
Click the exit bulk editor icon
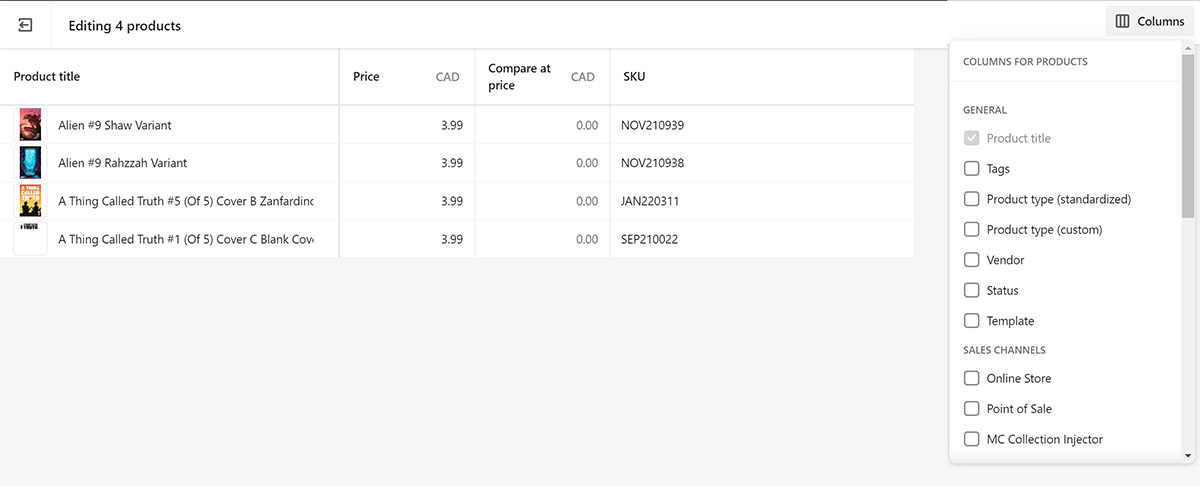pyautogui.click(x=25, y=25)
